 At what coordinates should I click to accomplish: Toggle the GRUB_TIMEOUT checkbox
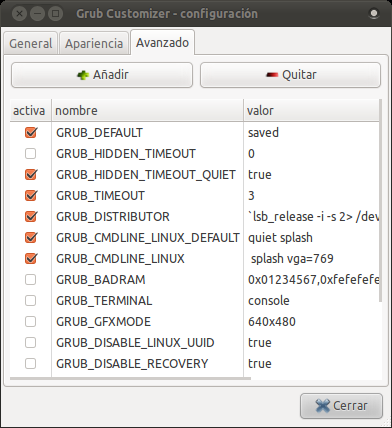[x=31, y=196]
